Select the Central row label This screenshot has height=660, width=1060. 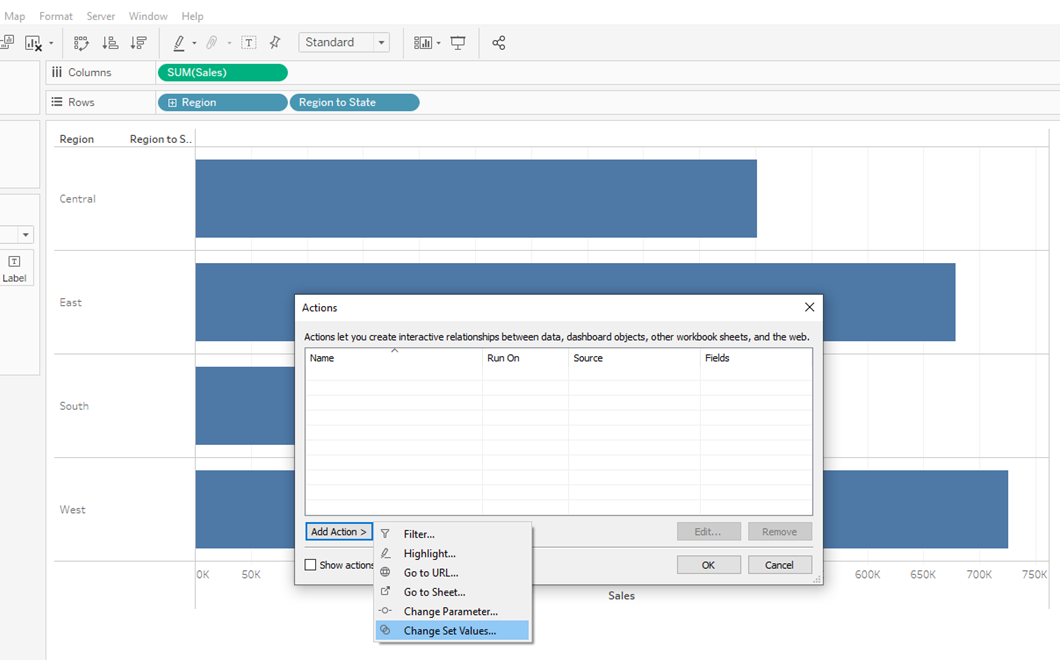pos(78,199)
